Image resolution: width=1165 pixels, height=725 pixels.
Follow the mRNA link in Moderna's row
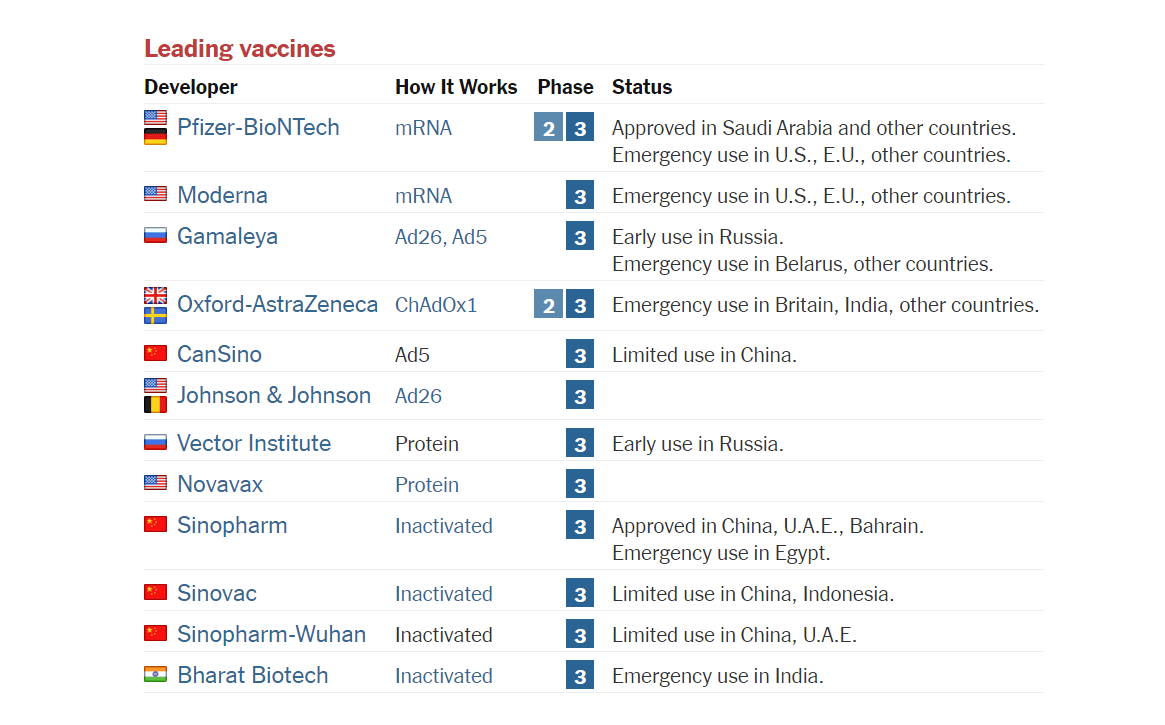click(423, 196)
